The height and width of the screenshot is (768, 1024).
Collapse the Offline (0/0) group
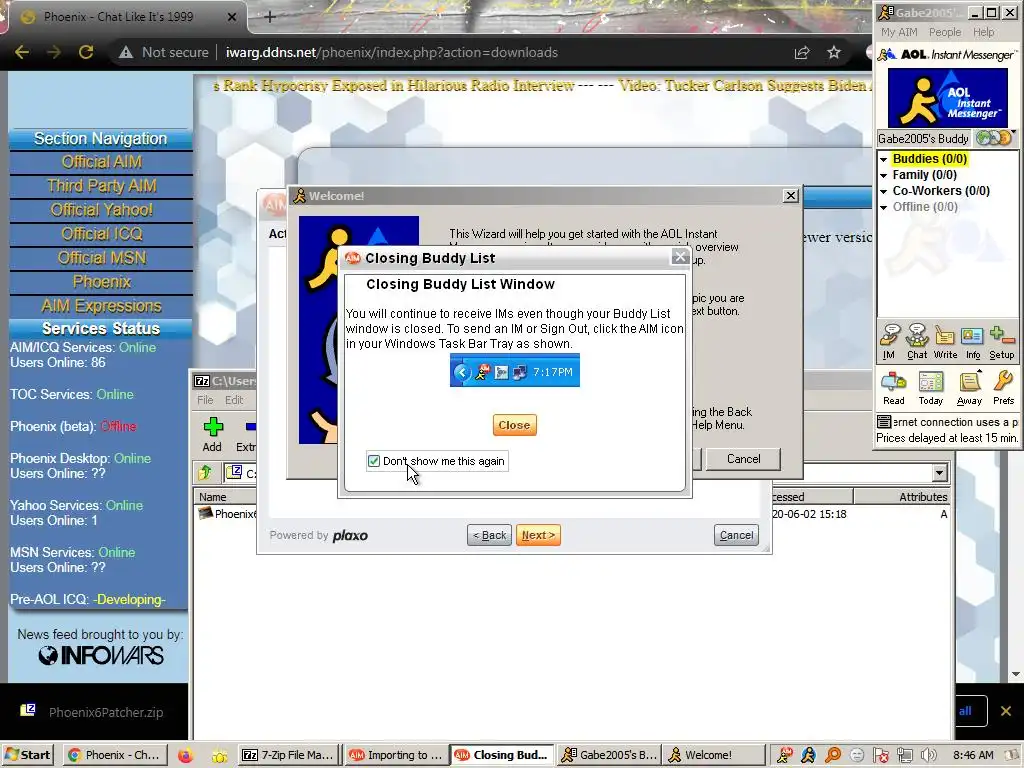pos(884,208)
